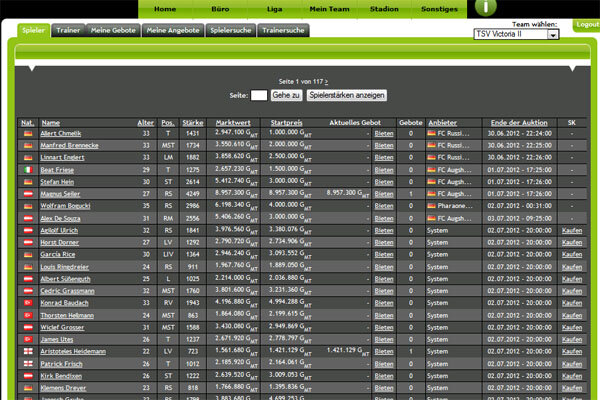Viewport: 600px width, 400px height.
Task: Open player Cedric Grassmann profile
Action: point(67,291)
